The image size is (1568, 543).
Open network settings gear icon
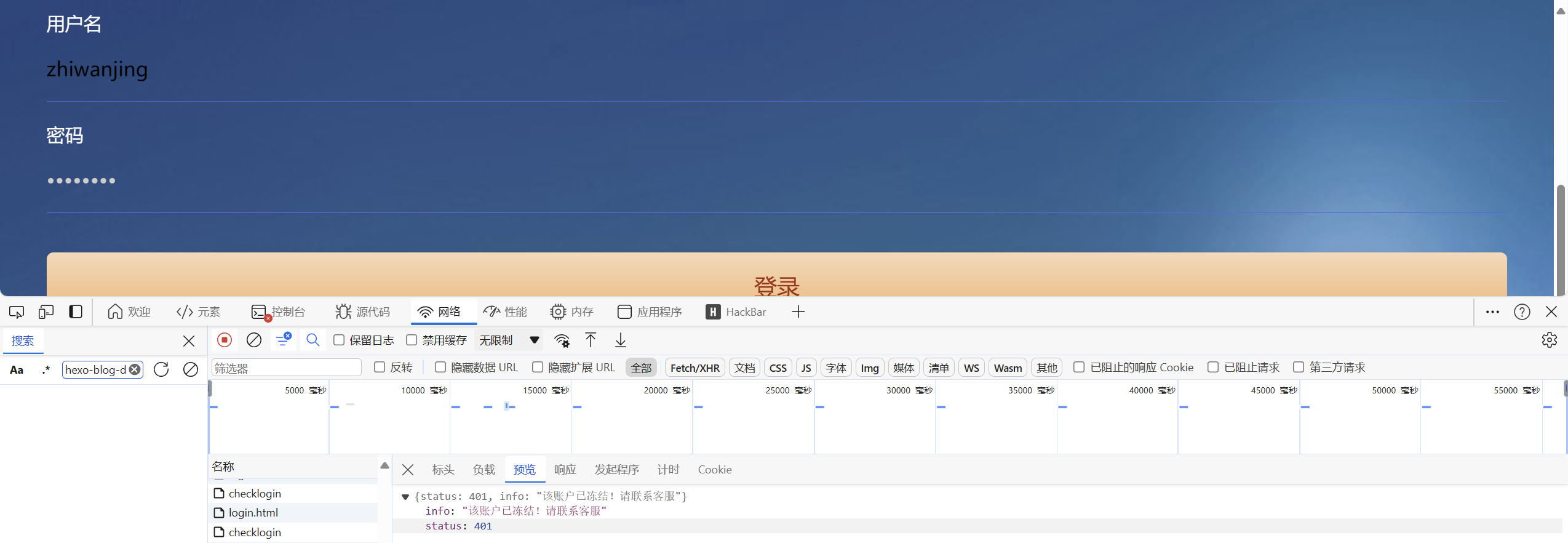coord(1550,340)
